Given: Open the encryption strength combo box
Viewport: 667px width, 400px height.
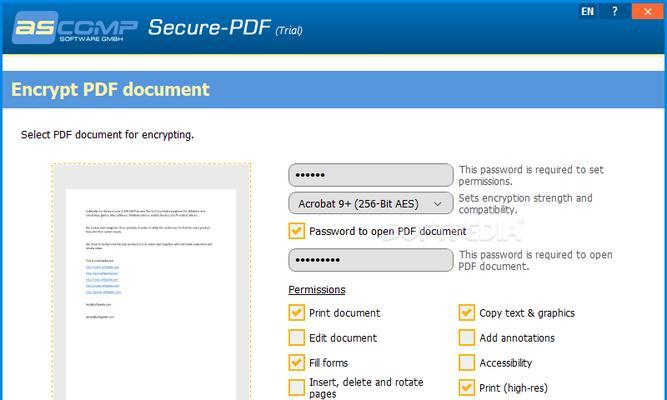Looking at the screenshot, I should [x=371, y=203].
